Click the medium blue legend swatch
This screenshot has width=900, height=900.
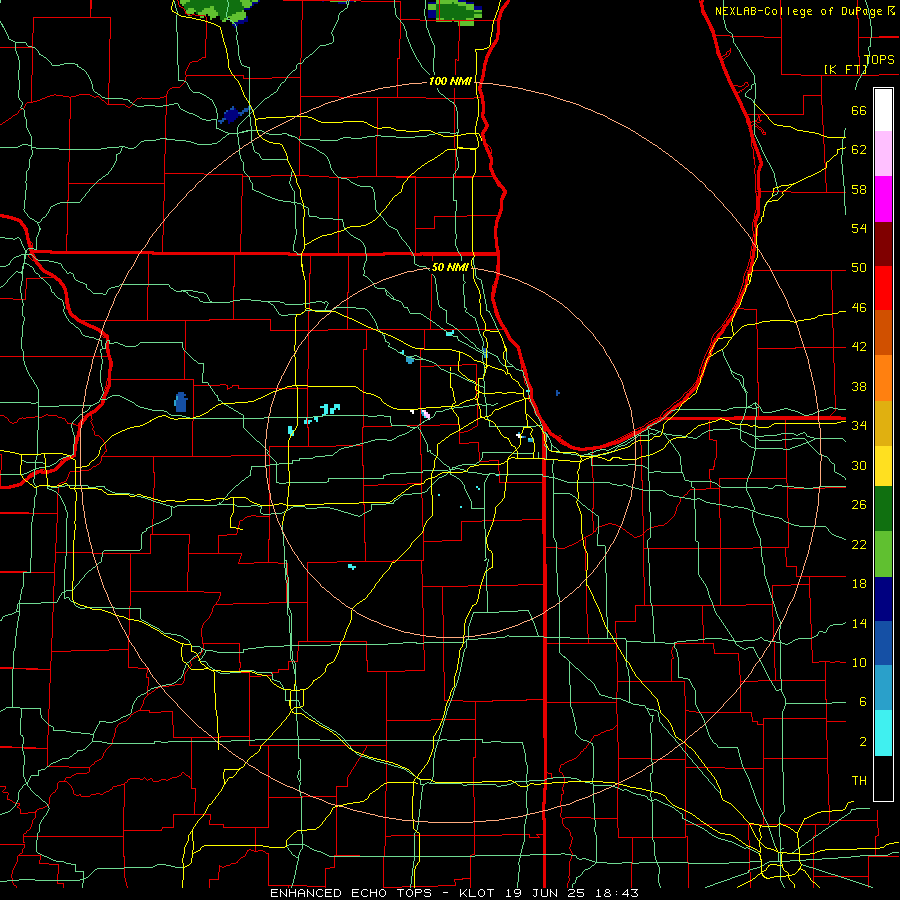pos(883,643)
